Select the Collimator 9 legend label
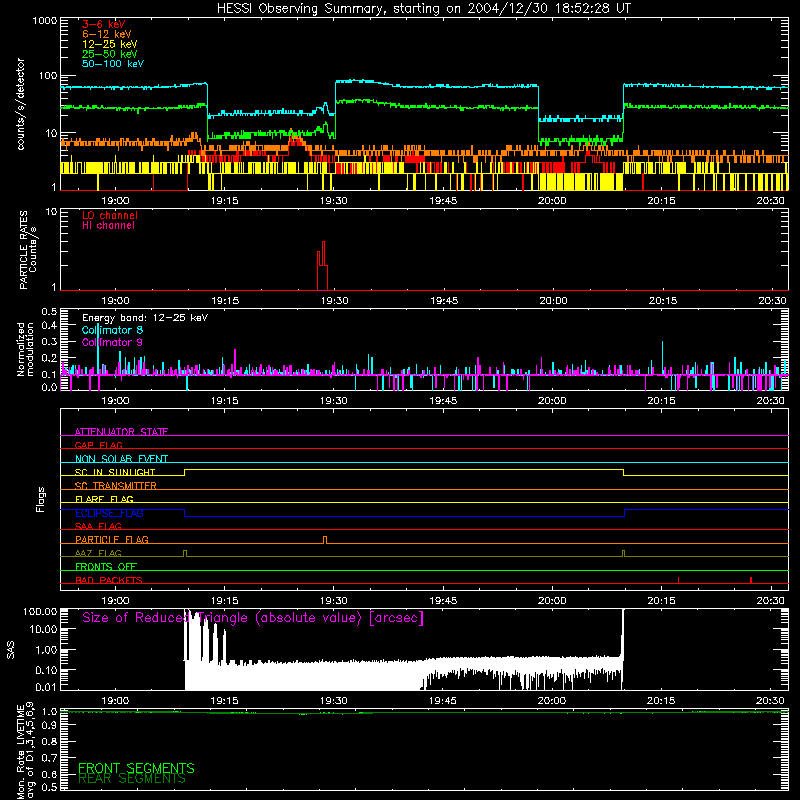Image resolution: width=800 pixels, height=800 pixels. coord(112,342)
